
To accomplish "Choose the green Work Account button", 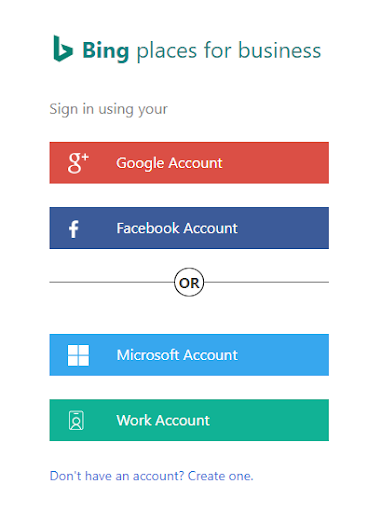I will coord(189,420).
